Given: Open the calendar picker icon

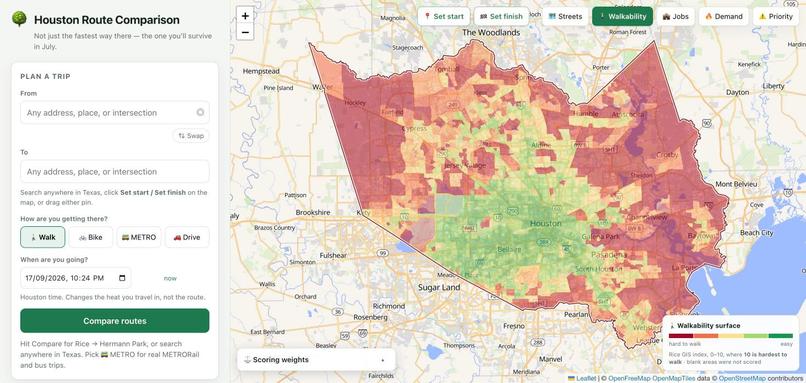Looking at the screenshot, I should click(x=122, y=278).
